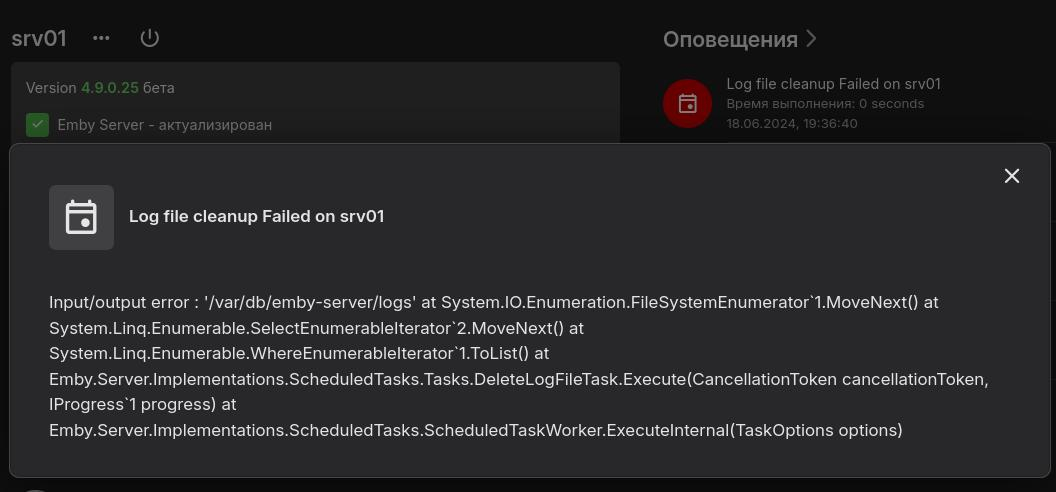Close the Log file cleanup error dialog
1056x492 pixels.
pos(1012,176)
